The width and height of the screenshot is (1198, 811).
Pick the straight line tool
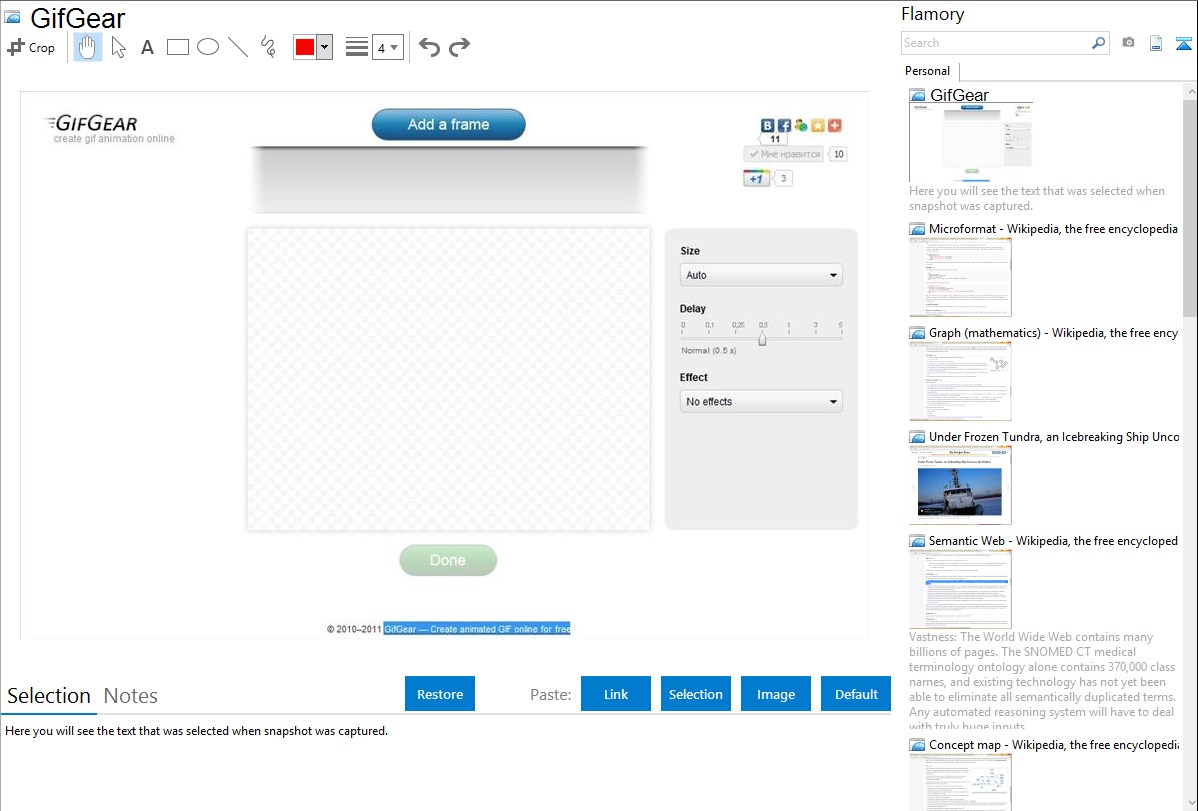coord(238,47)
